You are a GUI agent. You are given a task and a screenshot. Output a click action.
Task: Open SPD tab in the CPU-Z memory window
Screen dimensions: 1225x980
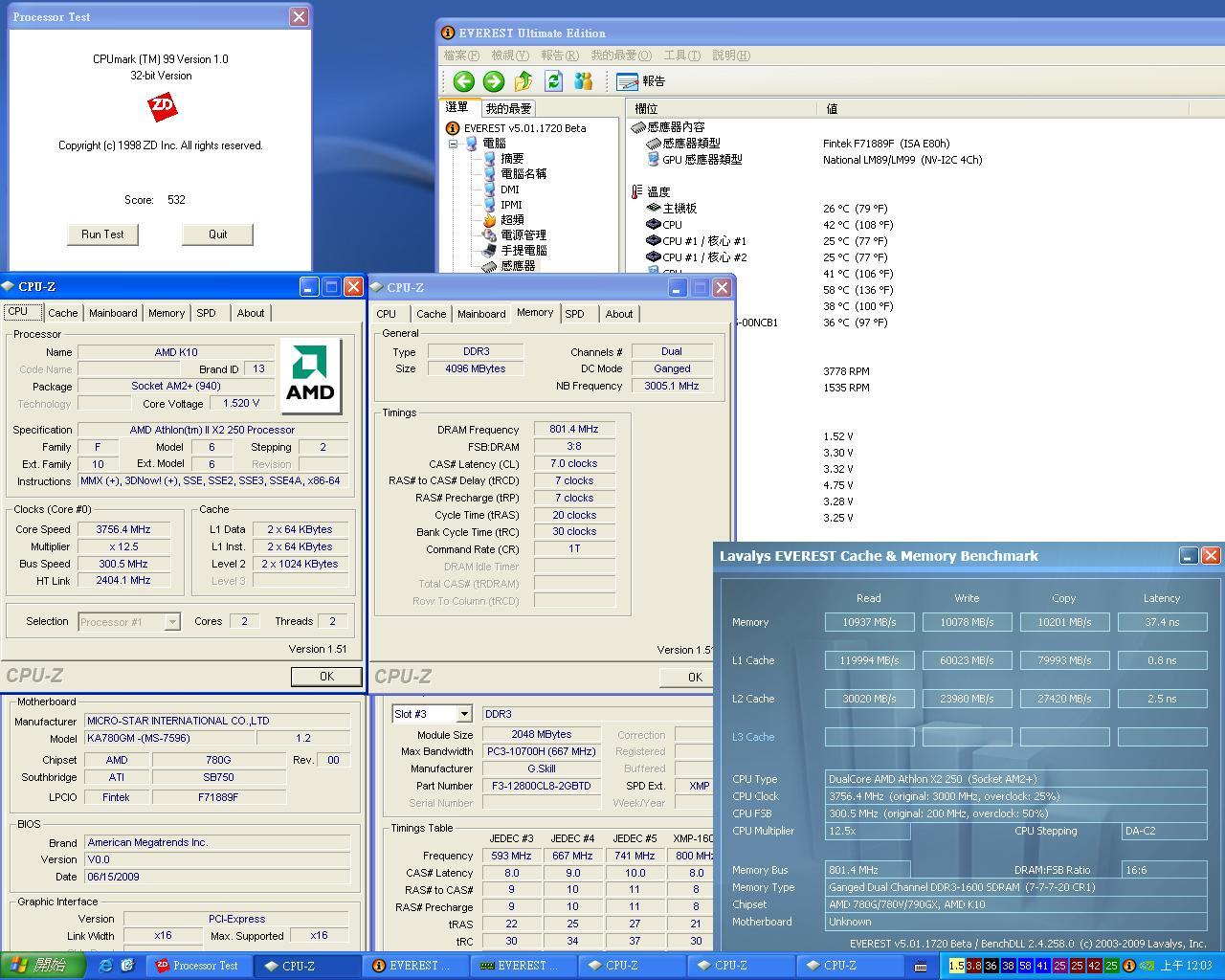[x=575, y=314]
